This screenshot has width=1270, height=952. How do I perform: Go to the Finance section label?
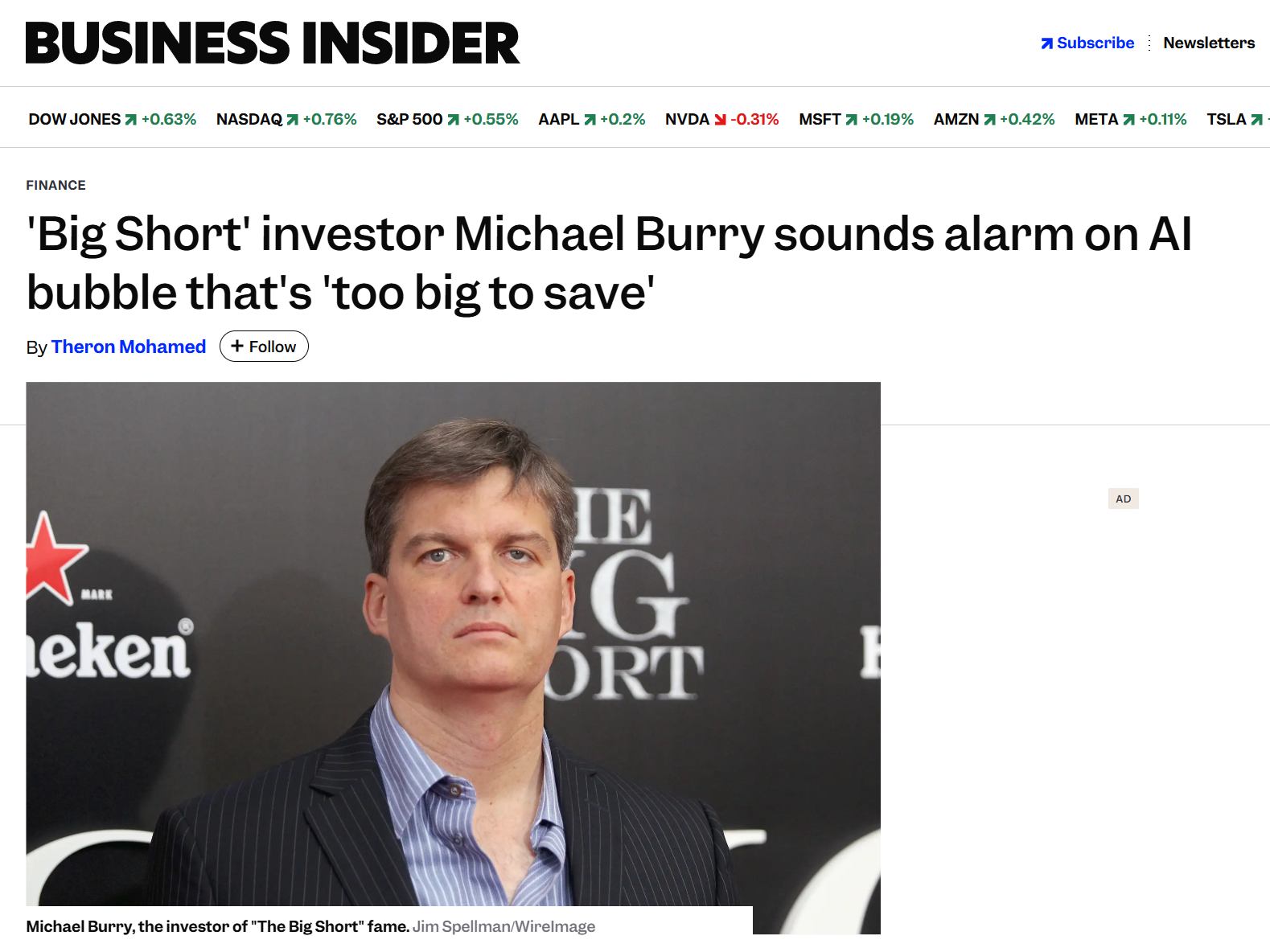55,185
